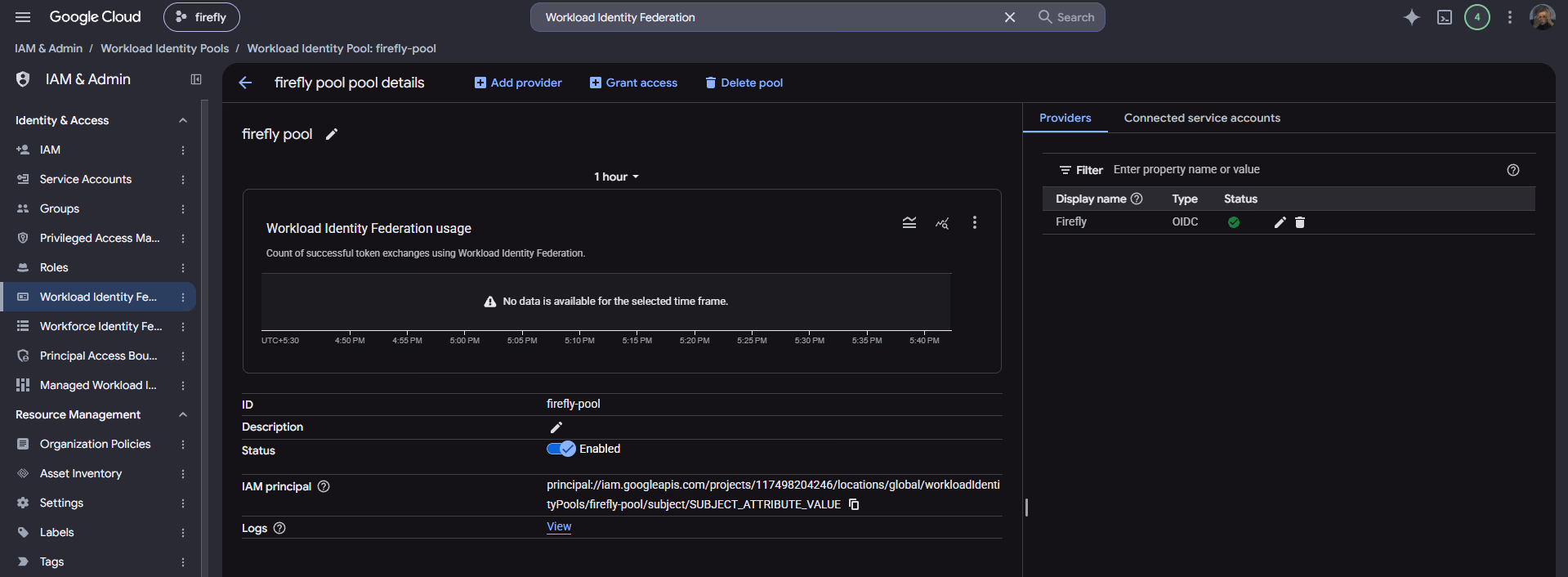Open help tooltip next to Logs
This screenshot has width=1568, height=577.
pyautogui.click(x=279, y=528)
